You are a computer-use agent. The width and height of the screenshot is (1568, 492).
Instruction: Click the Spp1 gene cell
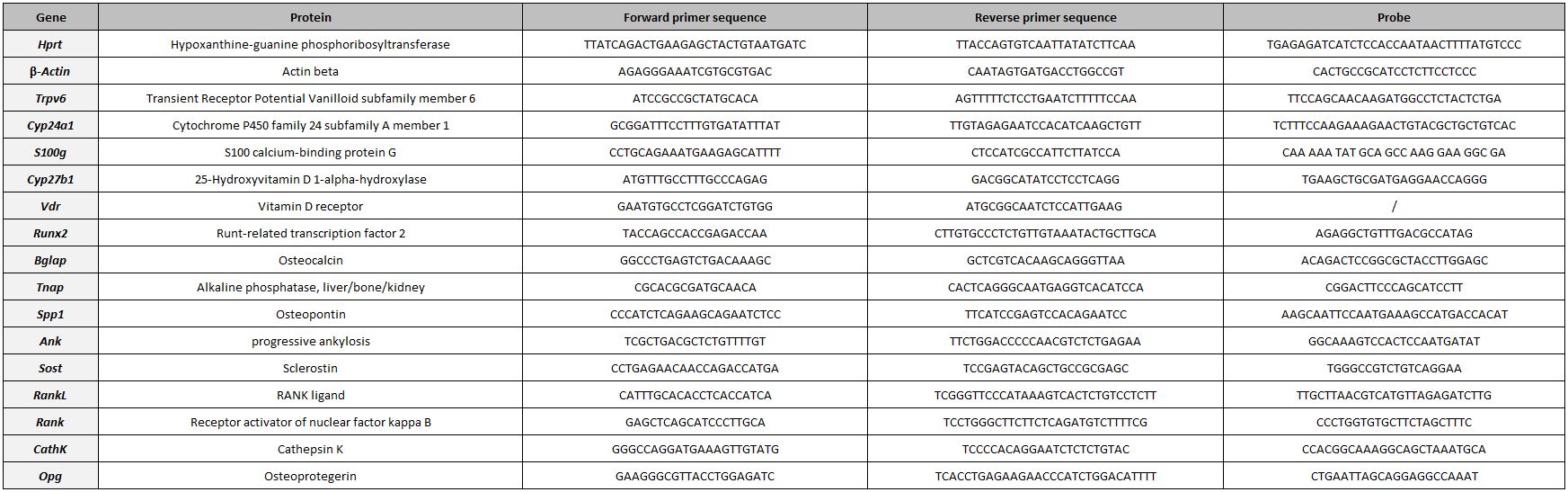50,314
